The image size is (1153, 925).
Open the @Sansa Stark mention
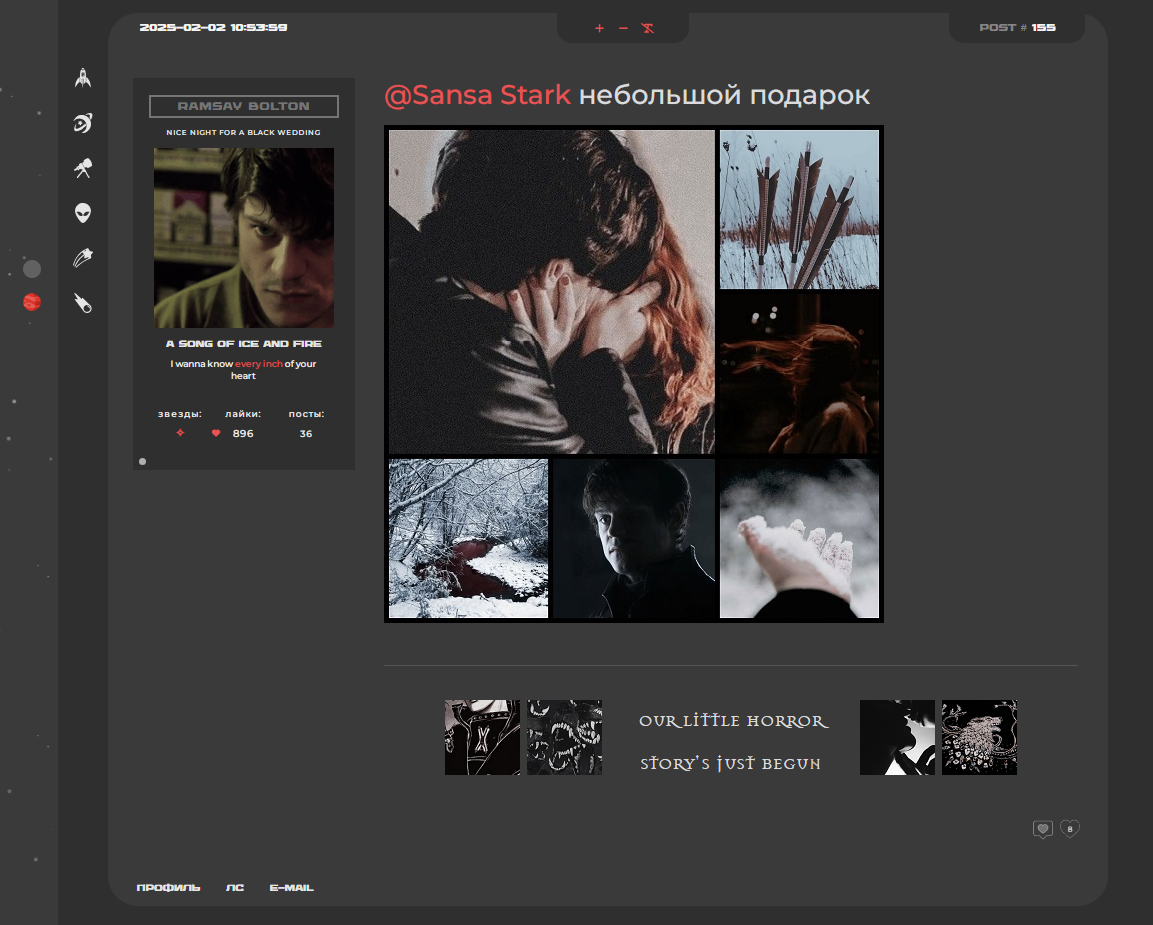(x=478, y=95)
